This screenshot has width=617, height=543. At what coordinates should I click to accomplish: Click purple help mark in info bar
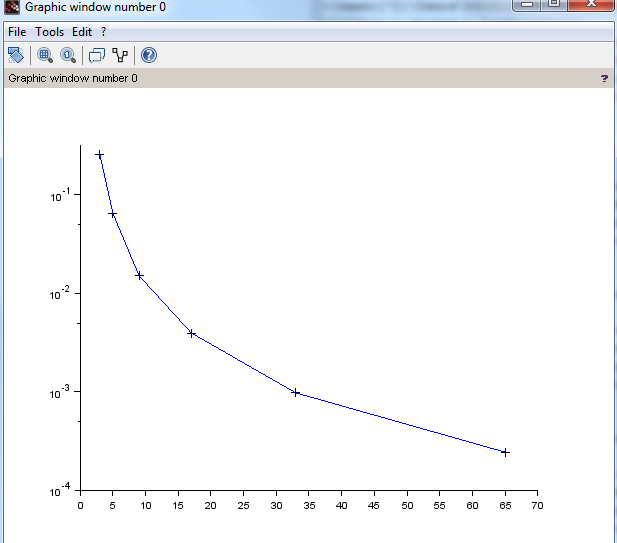pyautogui.click(x=604, y=79)
